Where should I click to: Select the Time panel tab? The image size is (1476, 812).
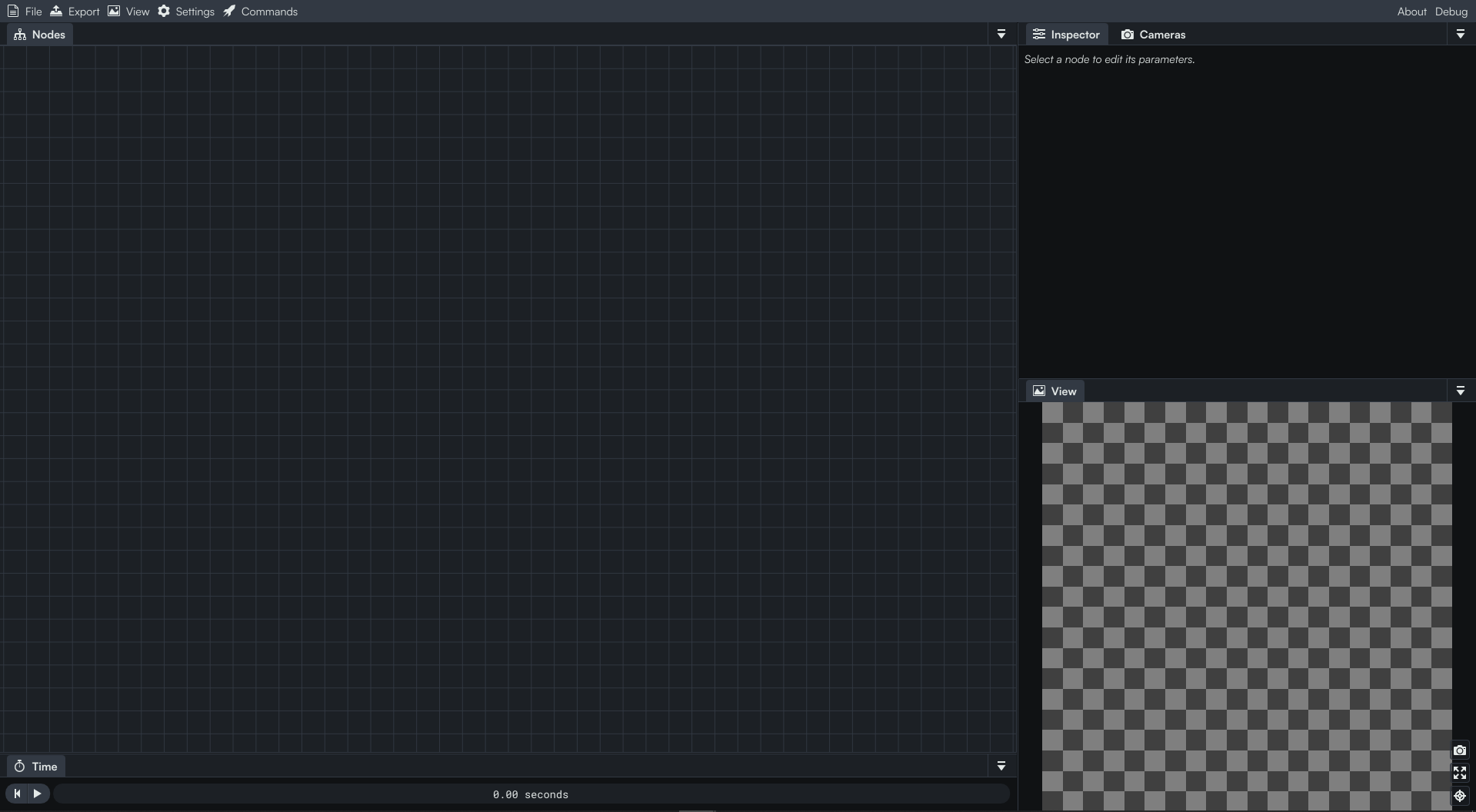[36, 767]
